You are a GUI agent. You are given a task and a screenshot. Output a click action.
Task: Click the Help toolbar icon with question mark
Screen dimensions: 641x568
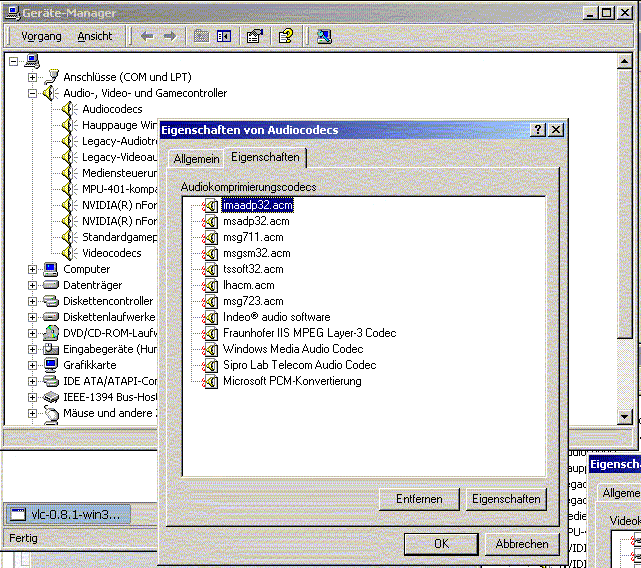pos(286,36)
